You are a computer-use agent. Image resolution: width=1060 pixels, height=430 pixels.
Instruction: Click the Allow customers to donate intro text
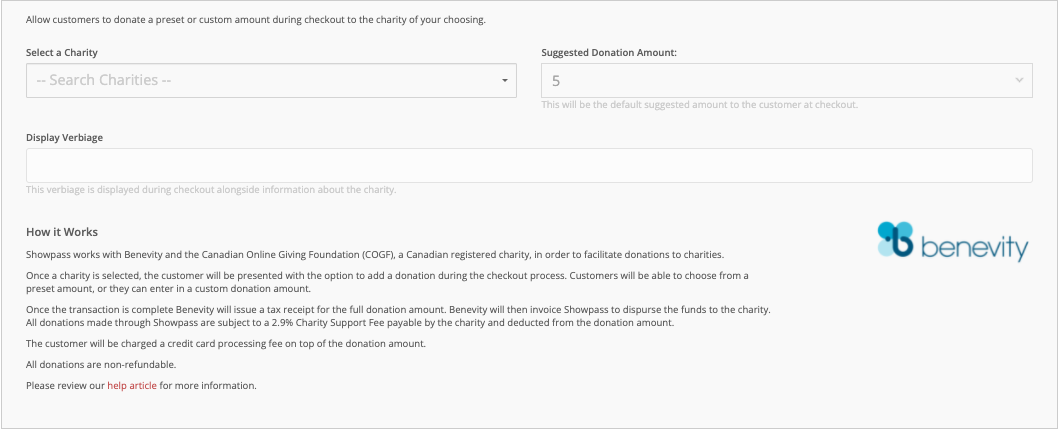pyautogui.click(x=256, y=20)
